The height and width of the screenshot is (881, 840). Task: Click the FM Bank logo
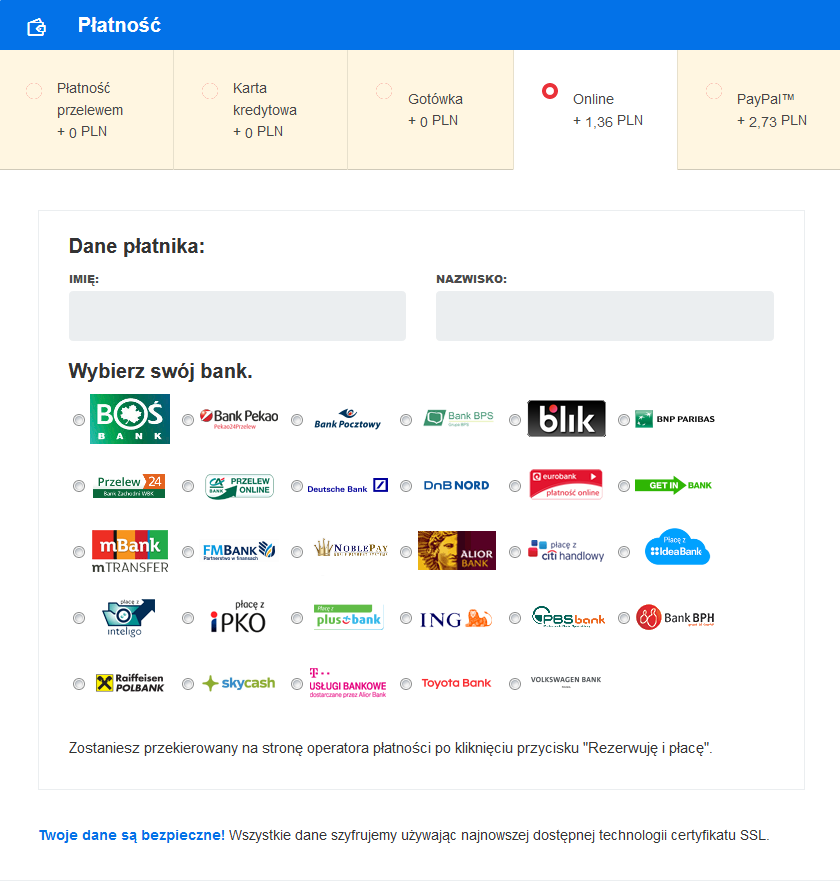239,551
